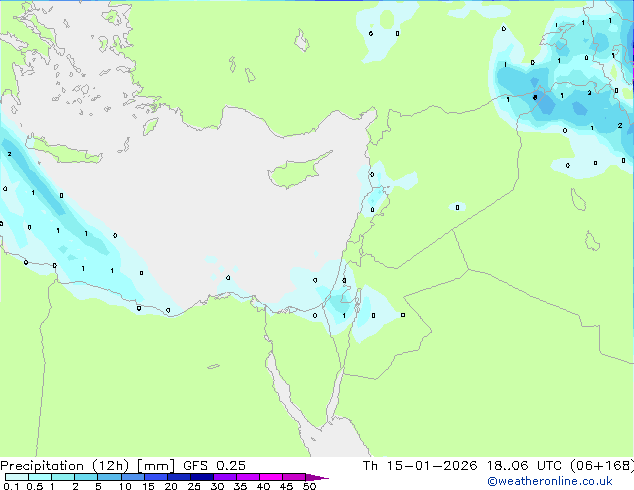The image size is (634, 490).
Task: Click the date "Th 15-01-2026"
Action: coord(420,466)
